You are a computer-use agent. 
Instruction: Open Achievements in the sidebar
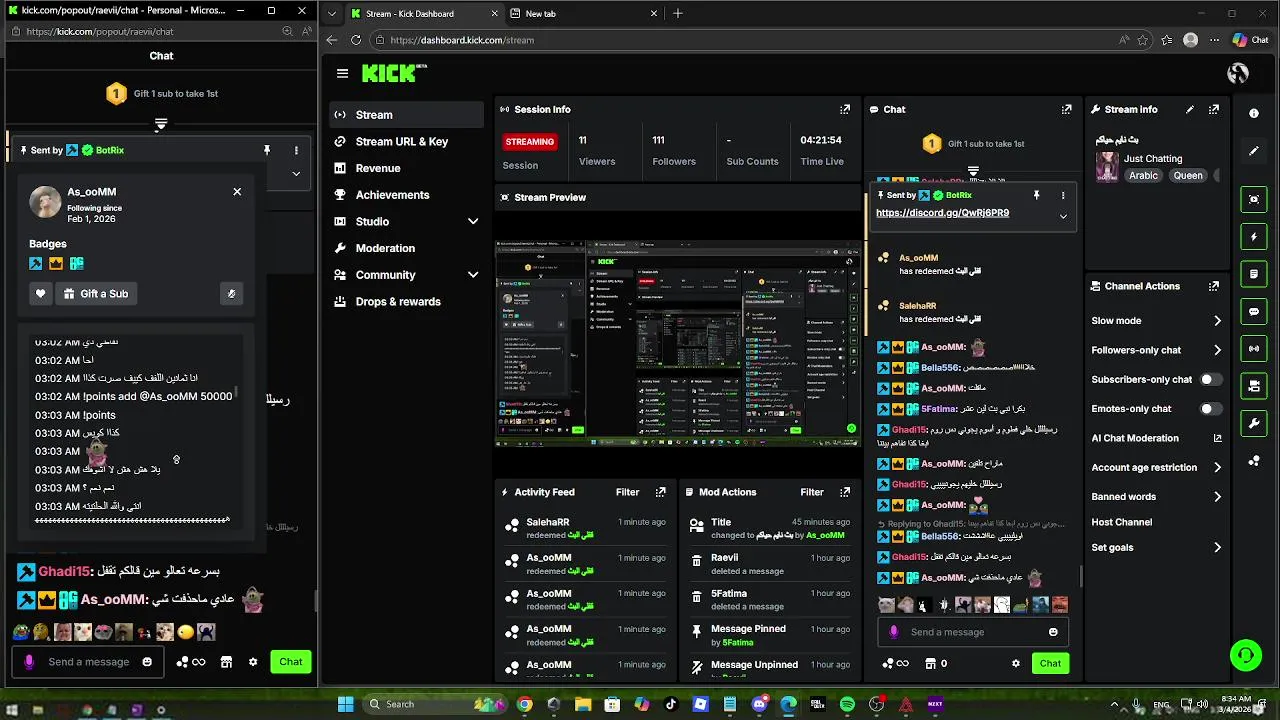(x=407, y=195)
